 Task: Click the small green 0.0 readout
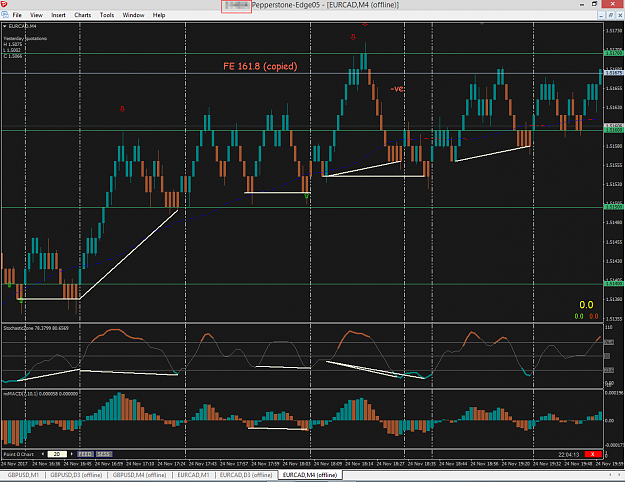[579, 317]
